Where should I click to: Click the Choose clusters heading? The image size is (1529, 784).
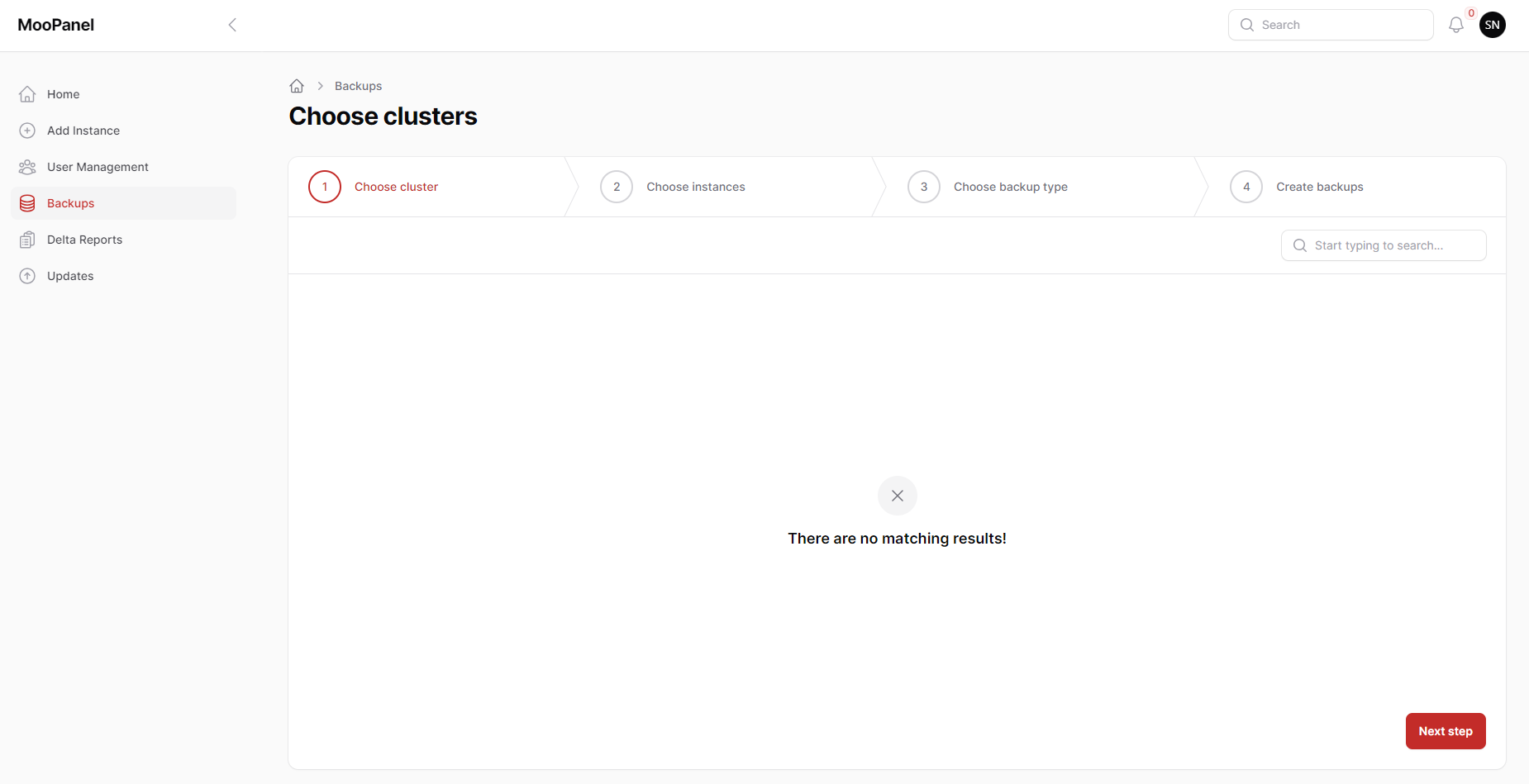tap(383, 116)
